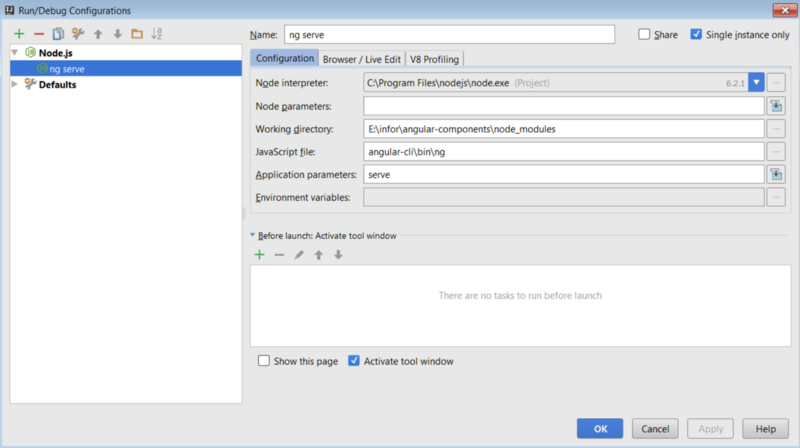Create new folder in configurations toolbar

[x=137, y=34]
